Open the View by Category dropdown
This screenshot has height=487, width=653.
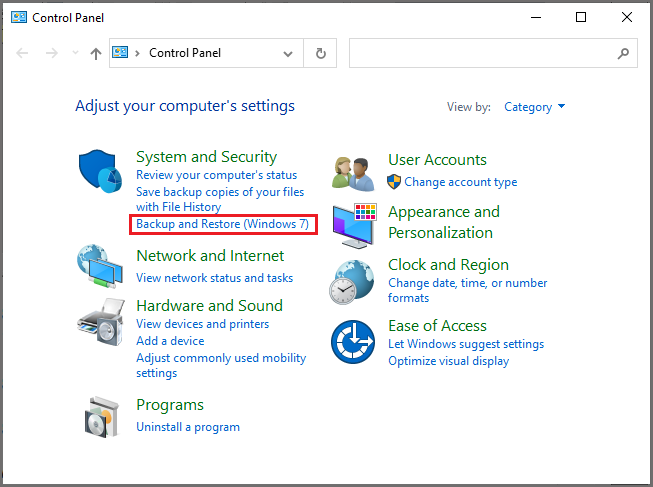534,107
